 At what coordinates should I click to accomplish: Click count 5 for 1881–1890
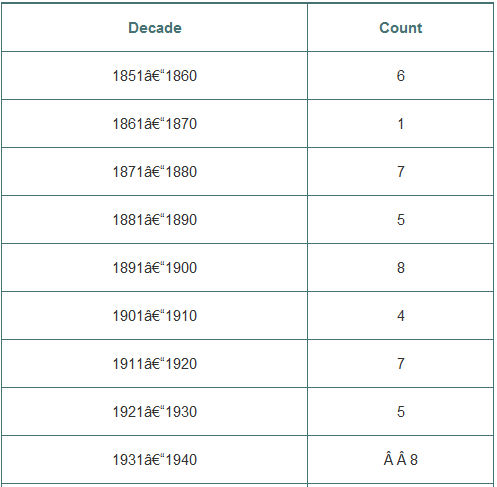click(x=400, y=220)
